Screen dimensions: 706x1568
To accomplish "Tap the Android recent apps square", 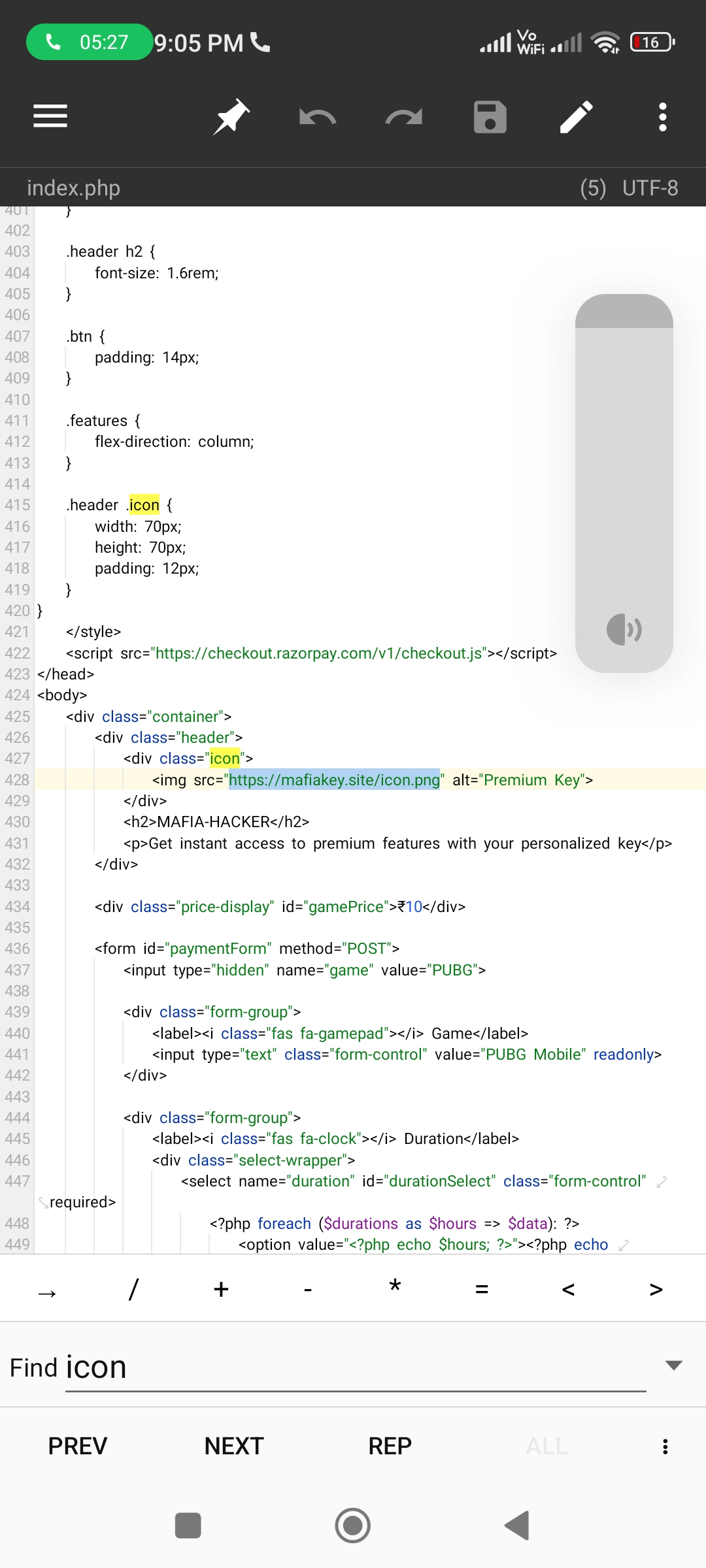I will tap(188, 1526).
